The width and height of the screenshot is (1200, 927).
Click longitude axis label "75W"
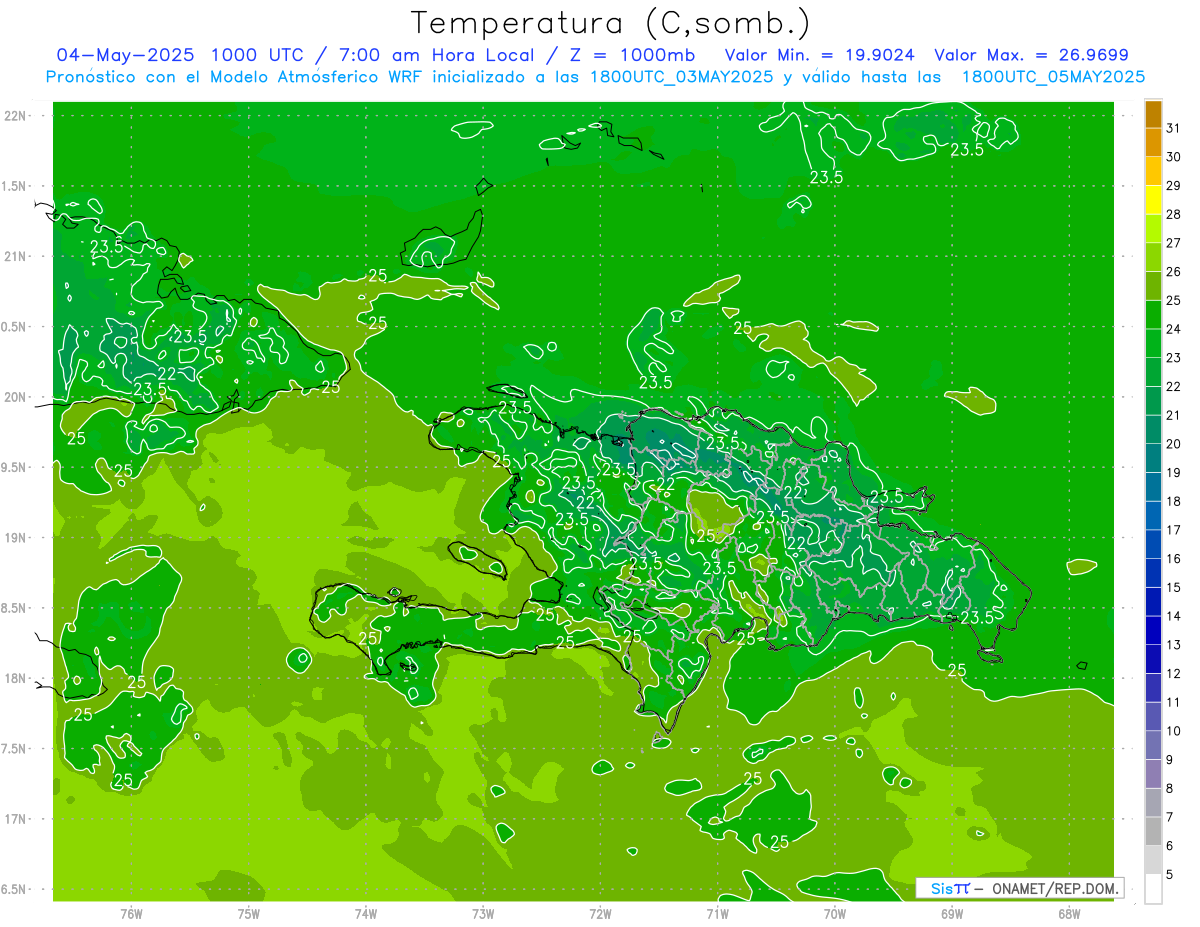pos(249,913)
